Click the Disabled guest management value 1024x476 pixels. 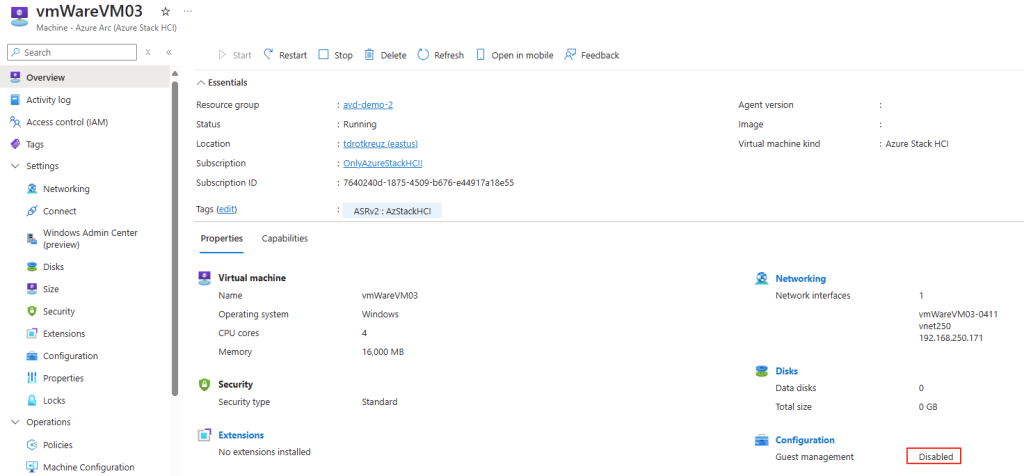point(935,457)
